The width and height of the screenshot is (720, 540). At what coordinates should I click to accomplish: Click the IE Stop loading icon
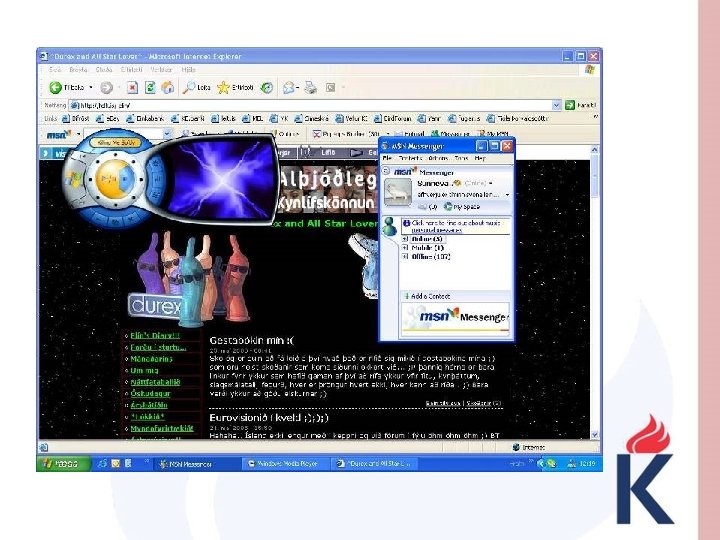click(132, 87)
